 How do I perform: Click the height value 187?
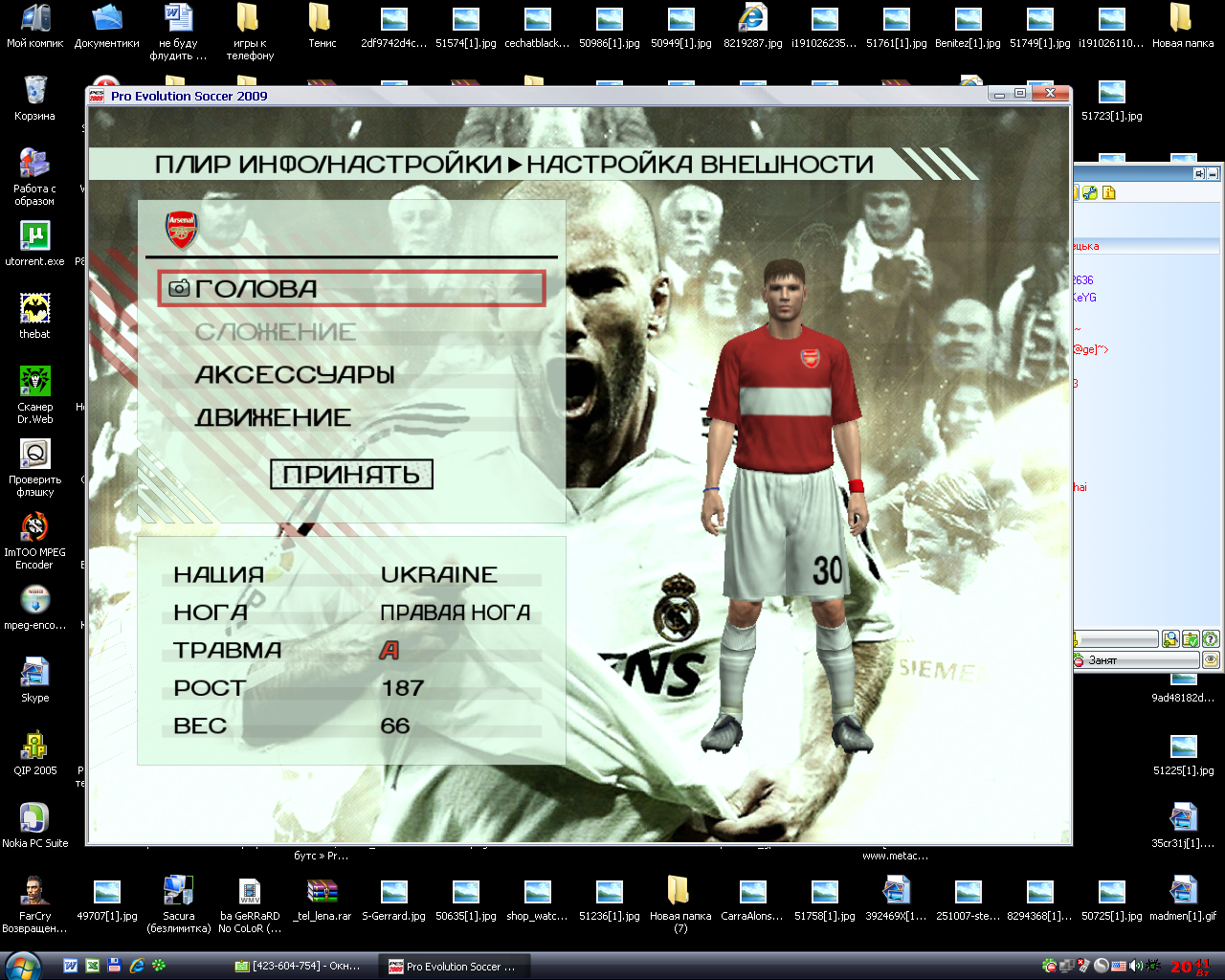click(402, 688)
